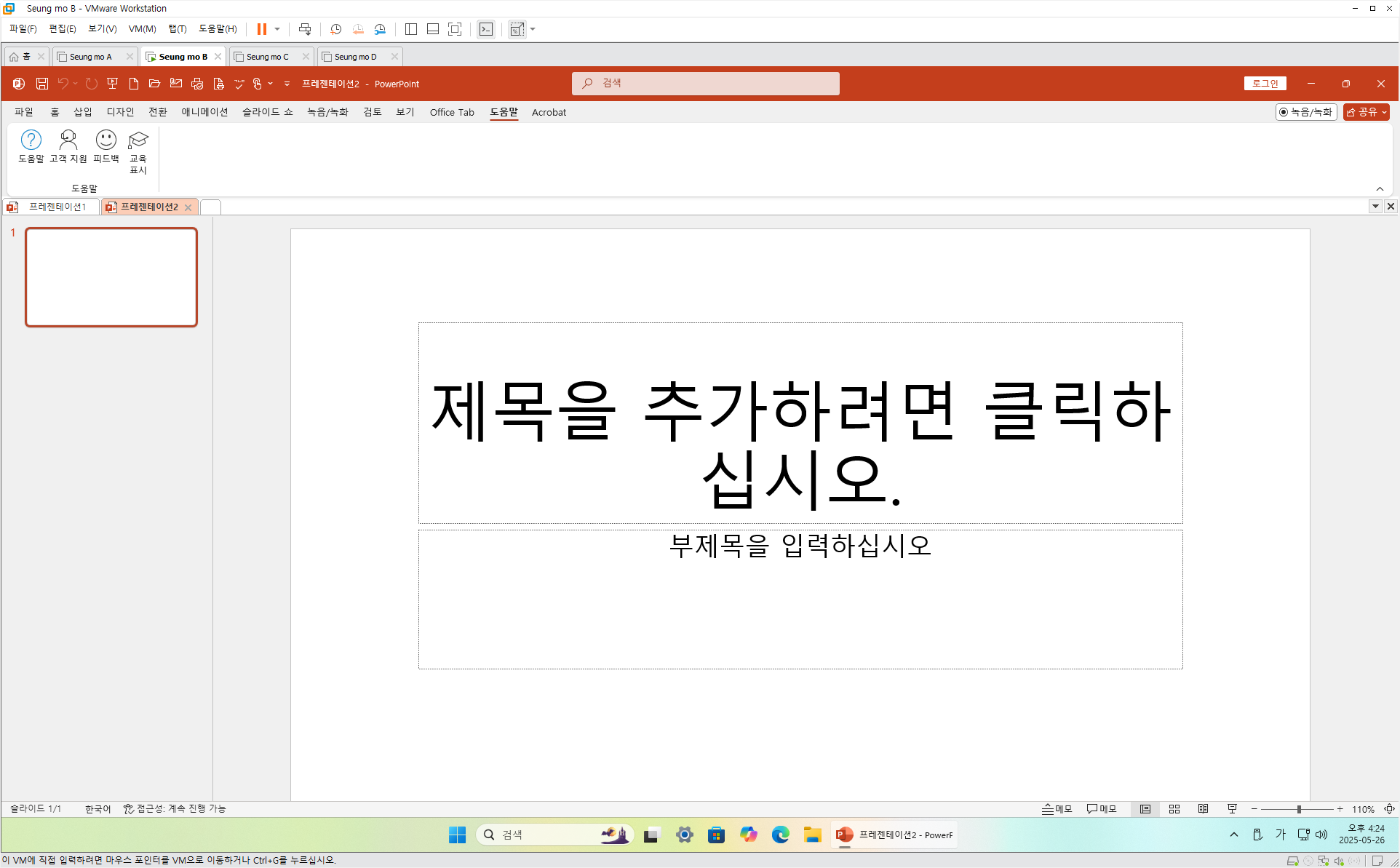Toggle the comments (메모) pane button

[1102, 809]
